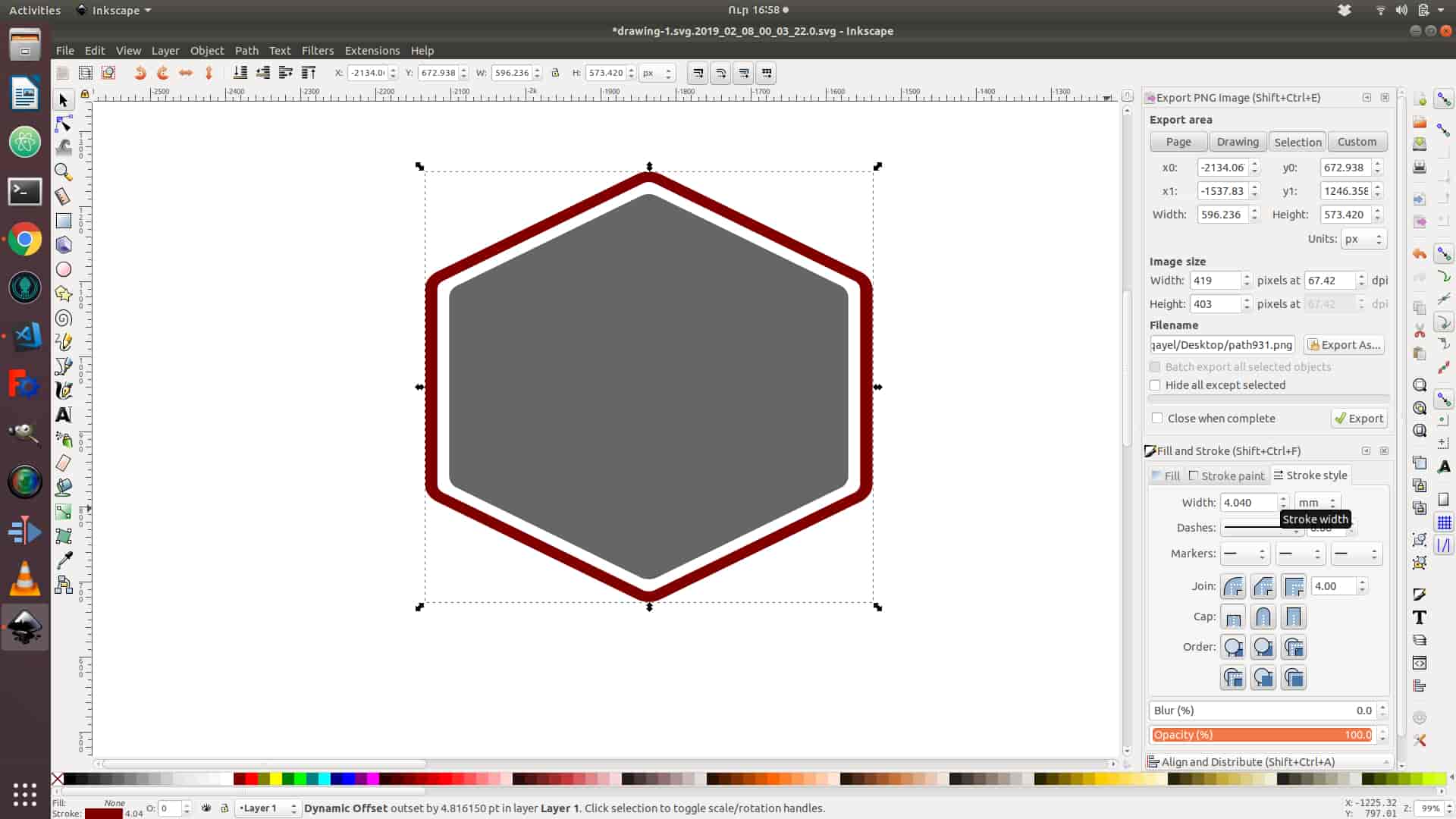The width and height of the screenshot is (1456, 819).
Task: Expand the Layer 1 layer selector
Action: (268, 808)
